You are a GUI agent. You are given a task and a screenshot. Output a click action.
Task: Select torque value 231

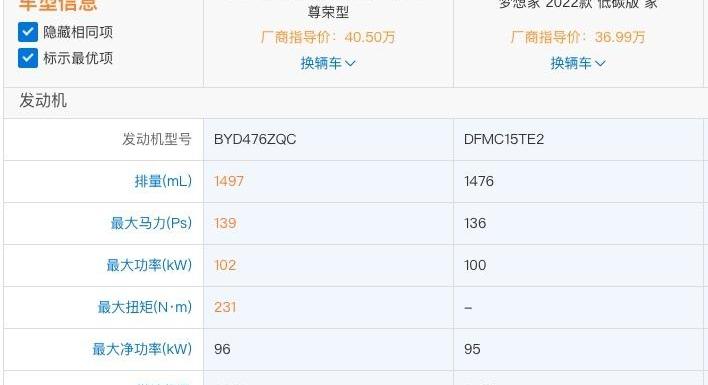pos(225,307)
